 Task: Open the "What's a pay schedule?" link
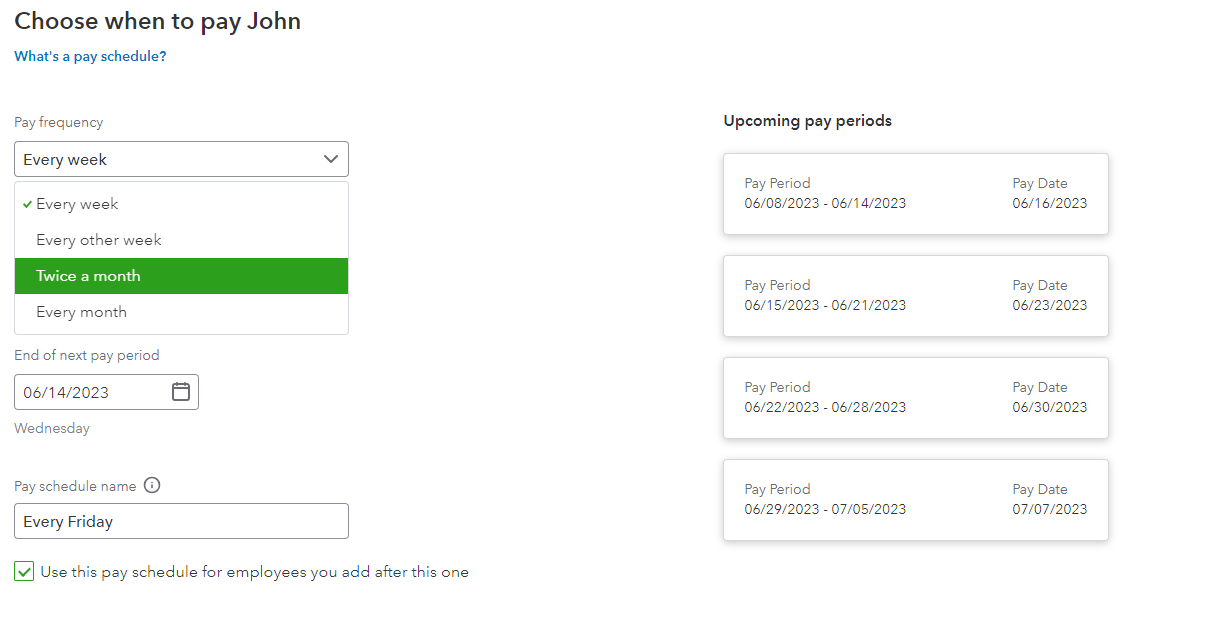(90, 57)
